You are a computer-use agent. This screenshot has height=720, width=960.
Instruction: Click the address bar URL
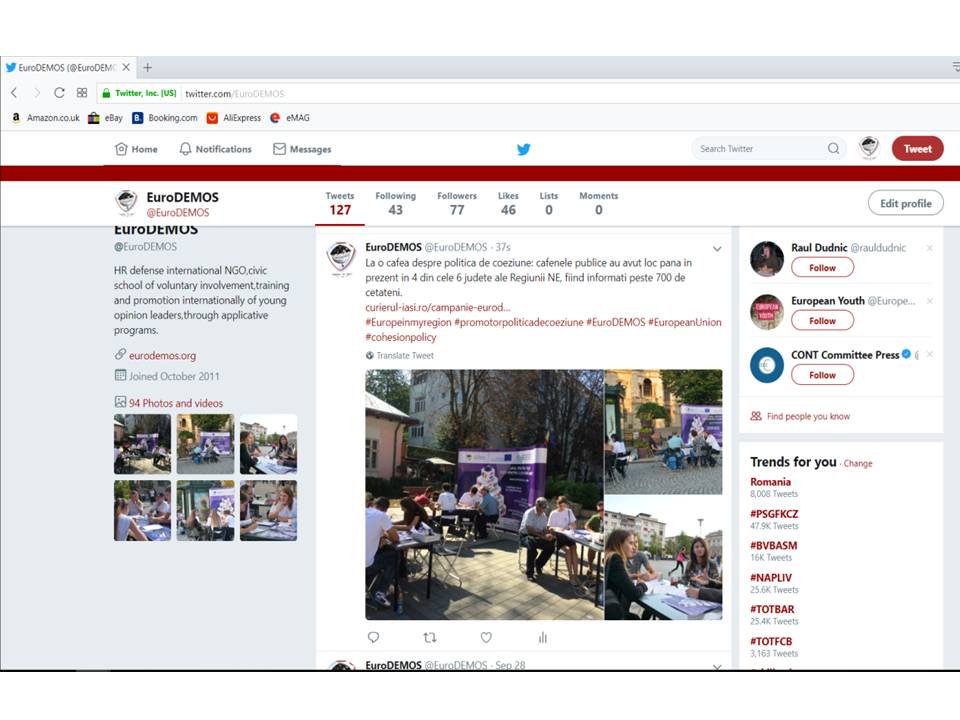pyautogui.click(x=234, y=94)
